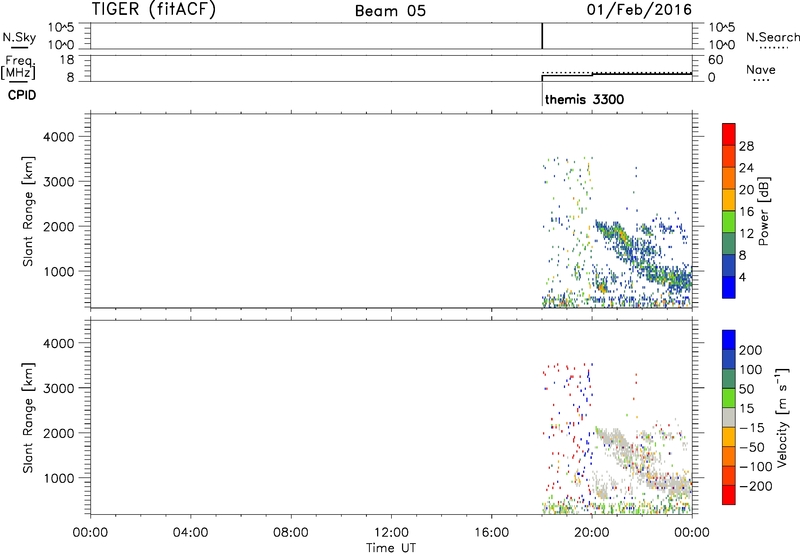The height and width of the screenshot is (554, 800).
Task: Click the '28' power color bar value
Action: click(x=746, y=146)
